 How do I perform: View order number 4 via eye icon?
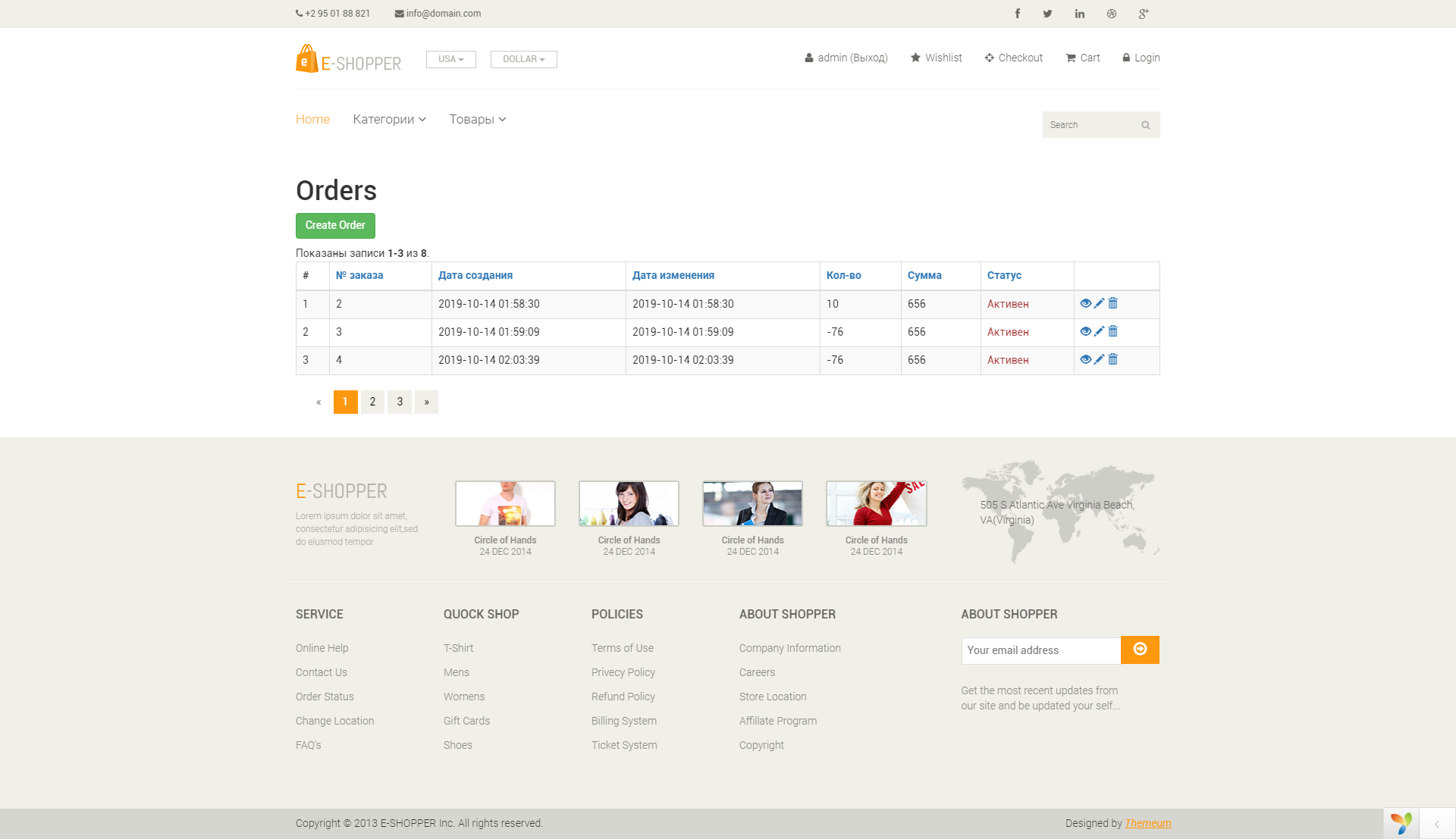[1085, 359]
